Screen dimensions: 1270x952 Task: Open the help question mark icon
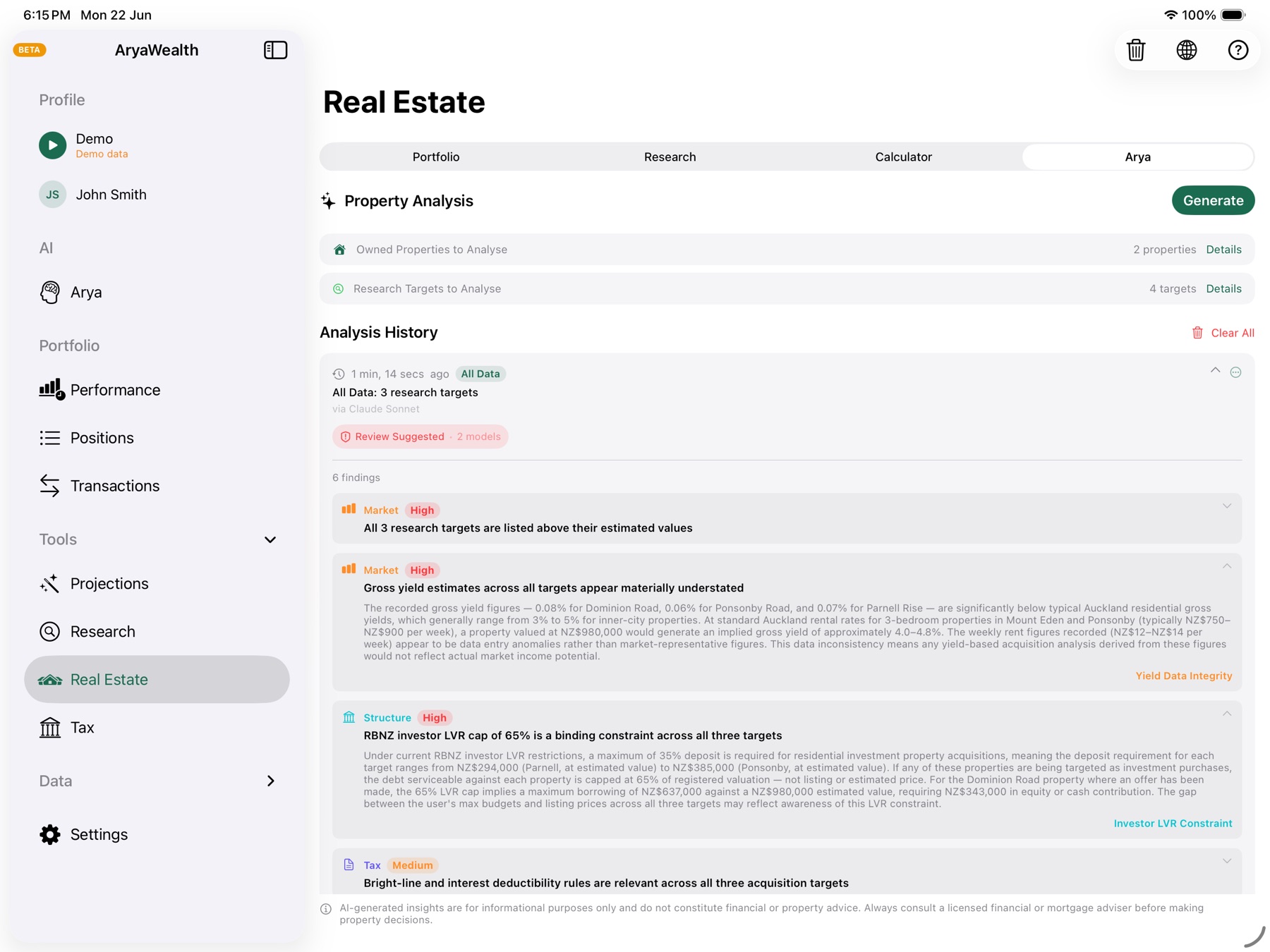(x=1238, y=50)
